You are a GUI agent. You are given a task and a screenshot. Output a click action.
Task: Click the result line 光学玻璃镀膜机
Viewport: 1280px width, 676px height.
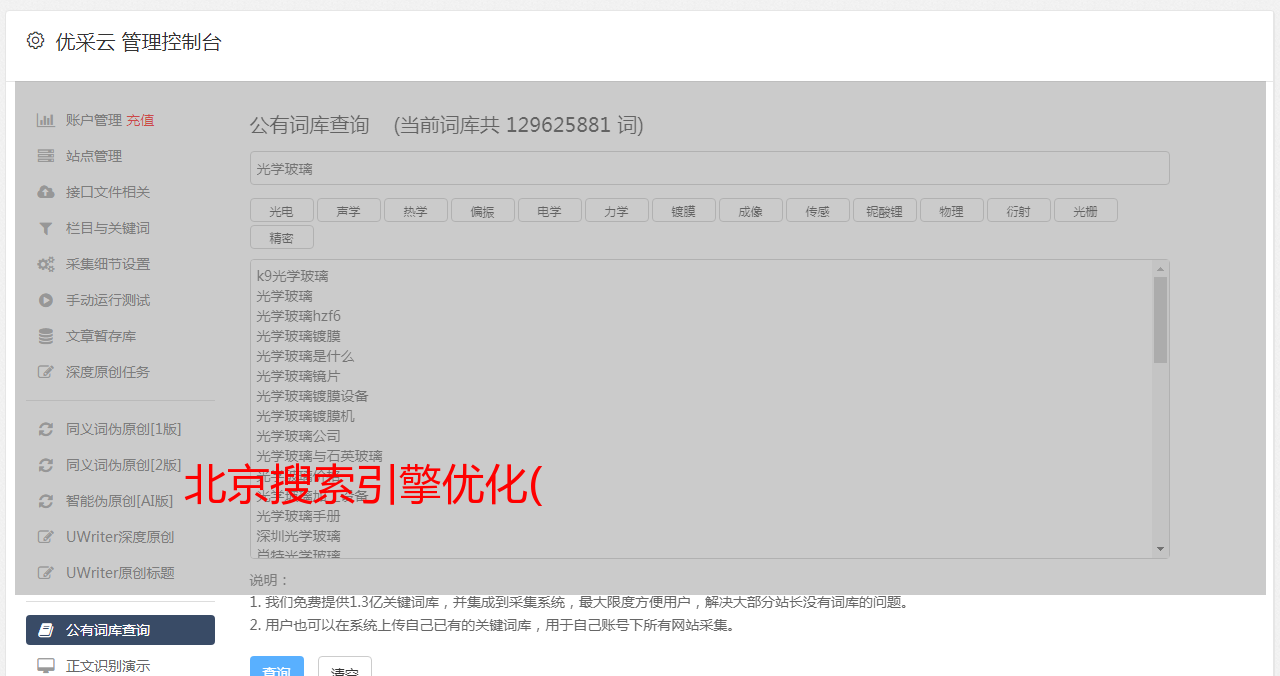[x=305, y=416]
